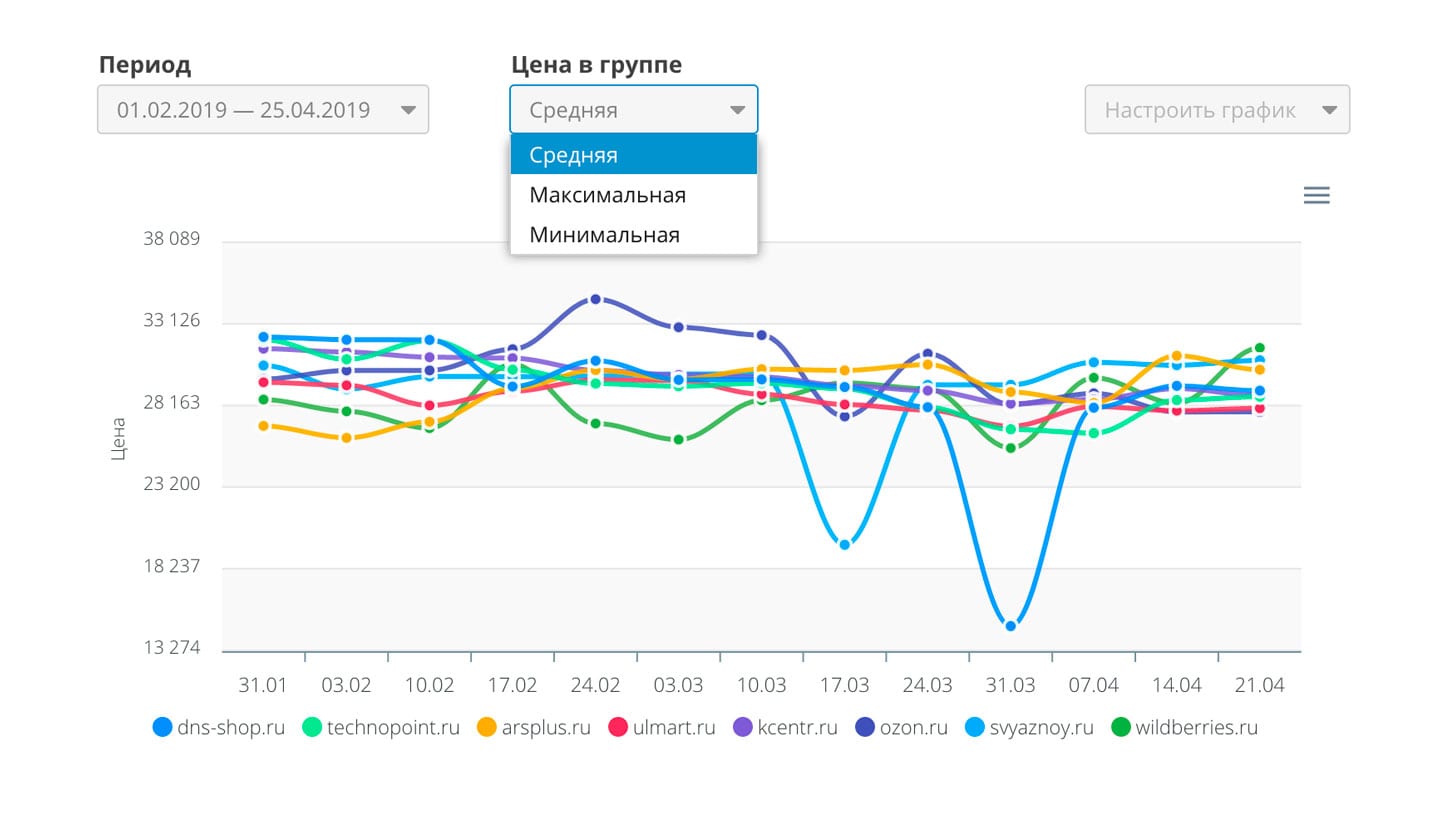Hide the ozon.ru series via legend label
This screenshot has width=1440, height=822.
point(913,727)
